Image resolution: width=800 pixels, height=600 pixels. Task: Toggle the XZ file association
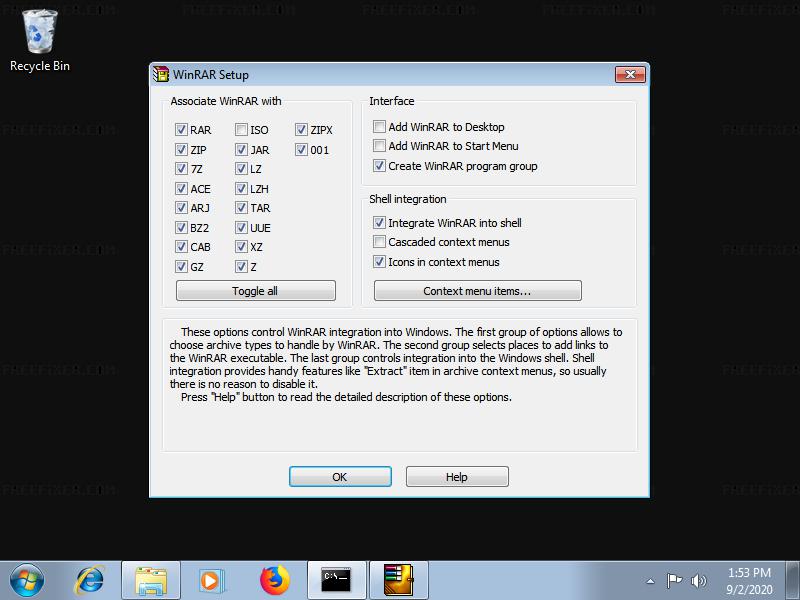tap(241, 247)
